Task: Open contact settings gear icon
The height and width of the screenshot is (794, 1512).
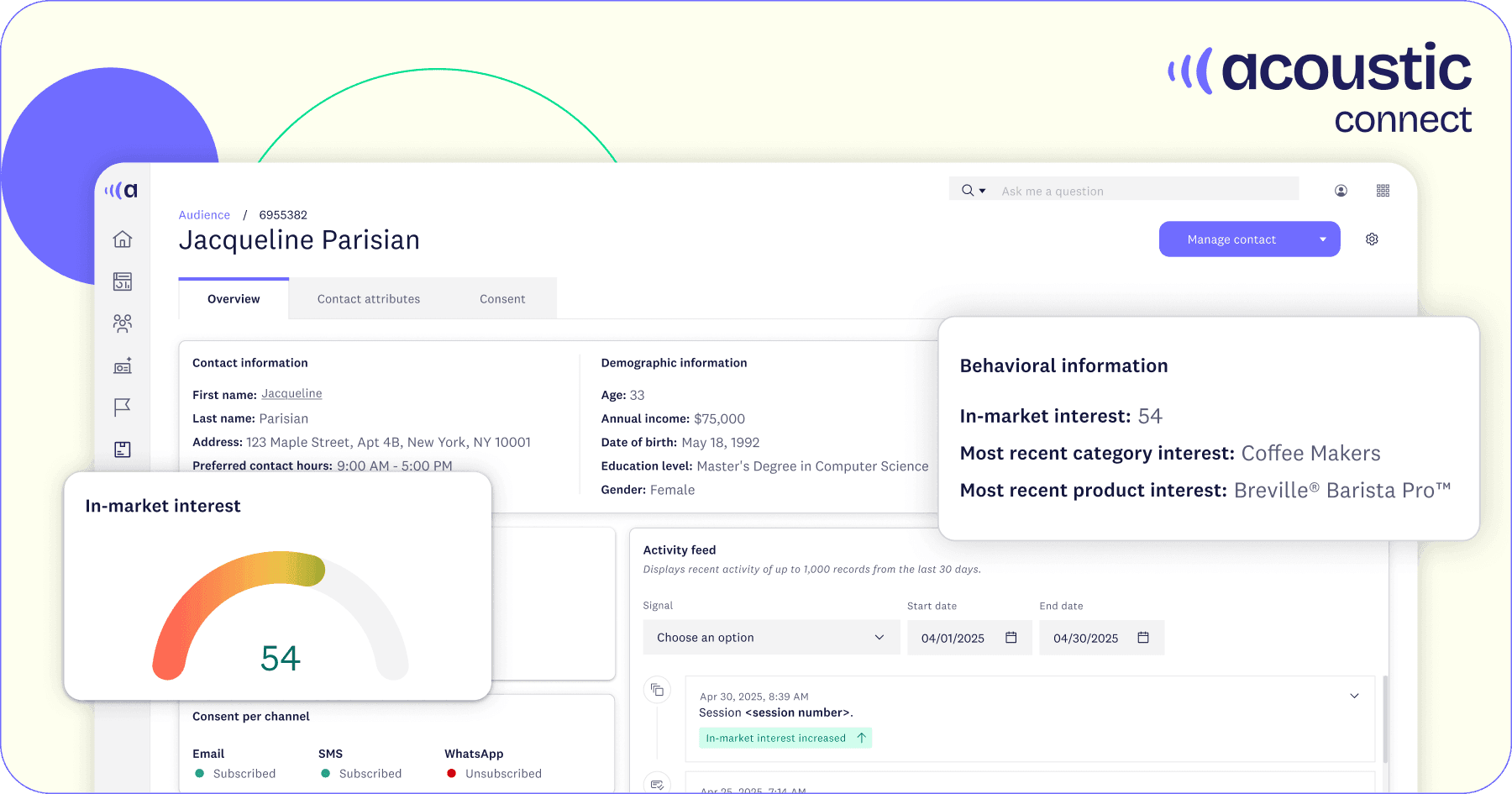Action: (x=1372, y=239)
